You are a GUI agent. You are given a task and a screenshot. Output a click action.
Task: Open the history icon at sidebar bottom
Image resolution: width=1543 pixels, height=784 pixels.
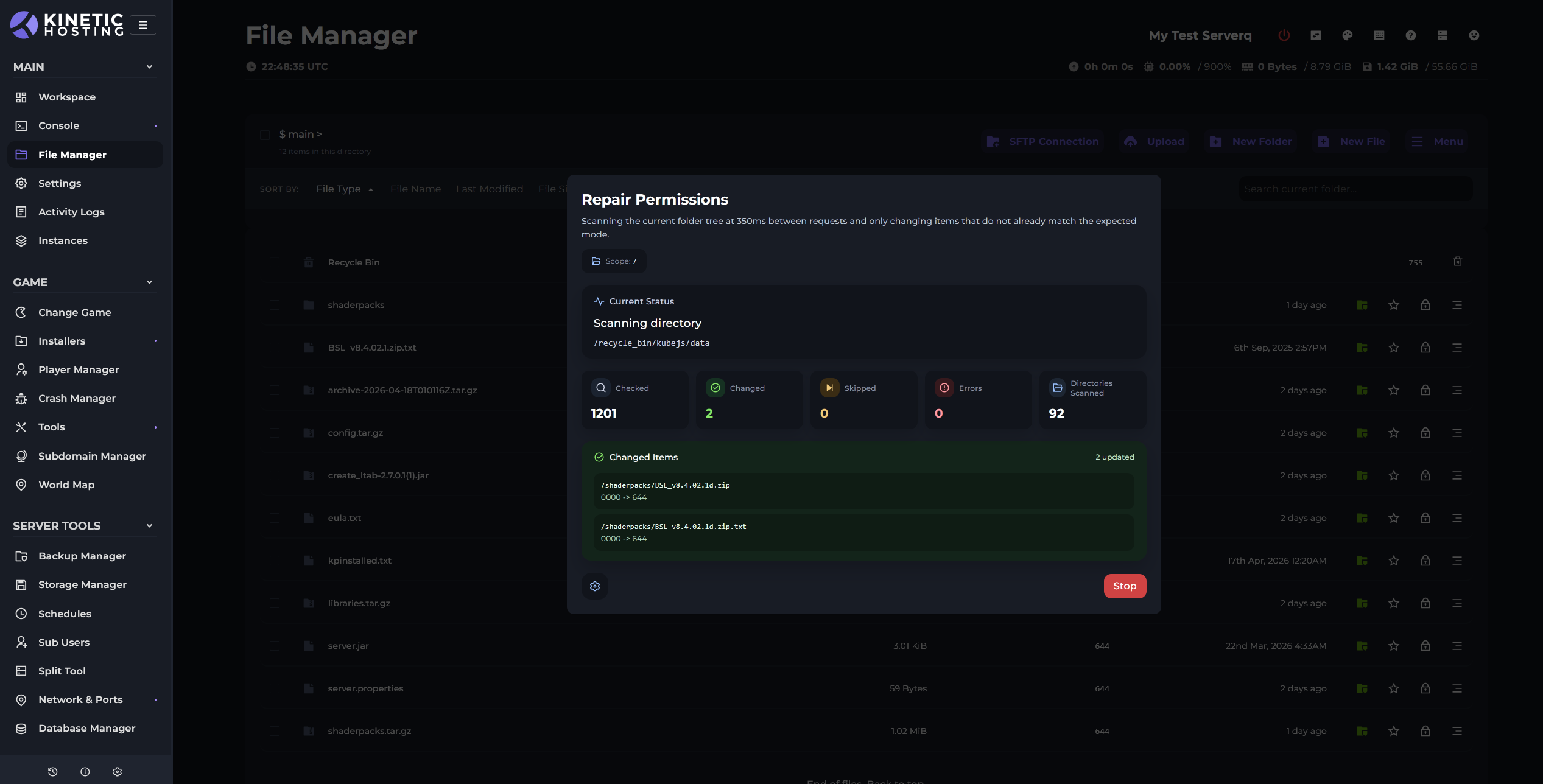click(x=53, y=771)
